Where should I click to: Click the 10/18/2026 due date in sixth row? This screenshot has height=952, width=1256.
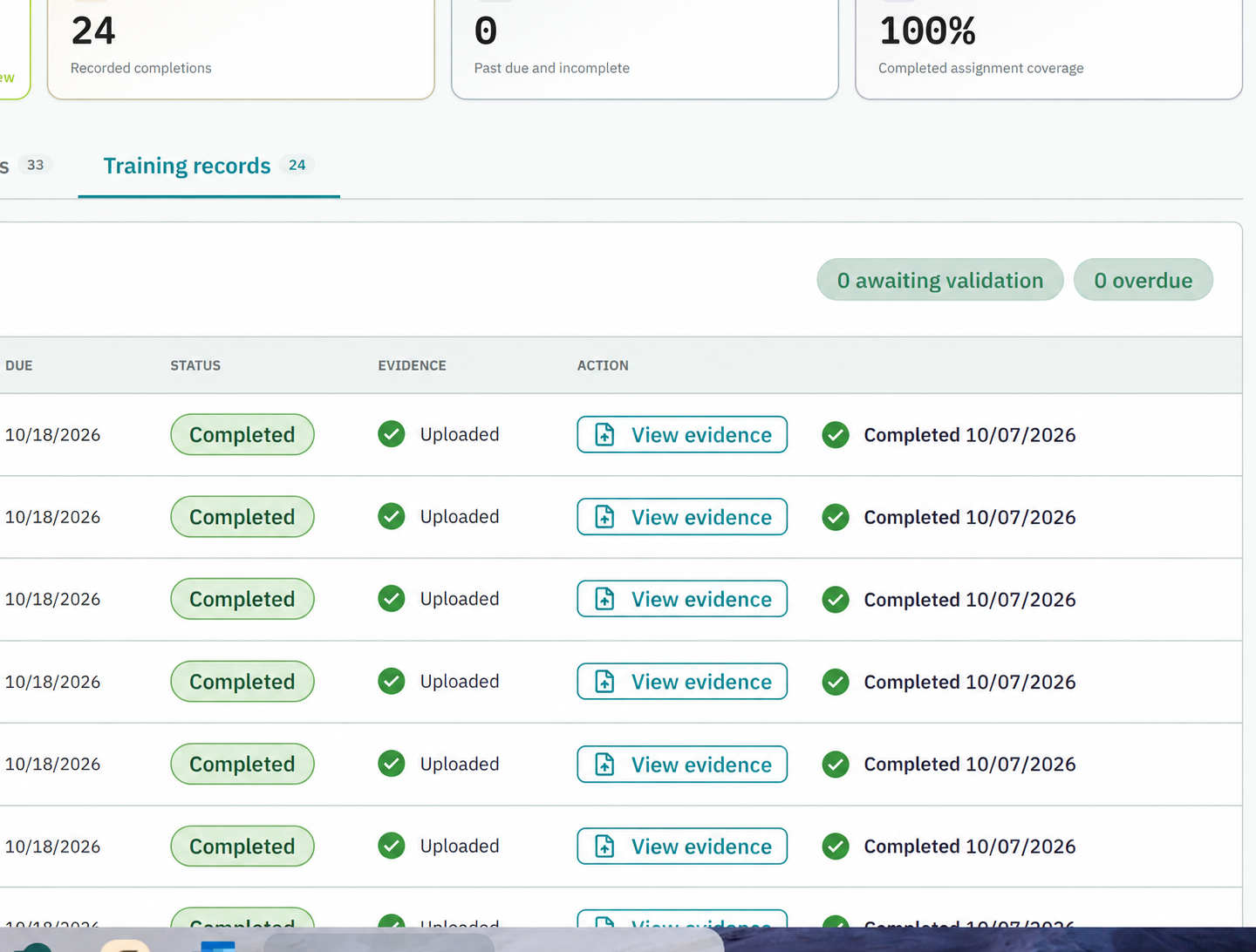pos(52,847)
